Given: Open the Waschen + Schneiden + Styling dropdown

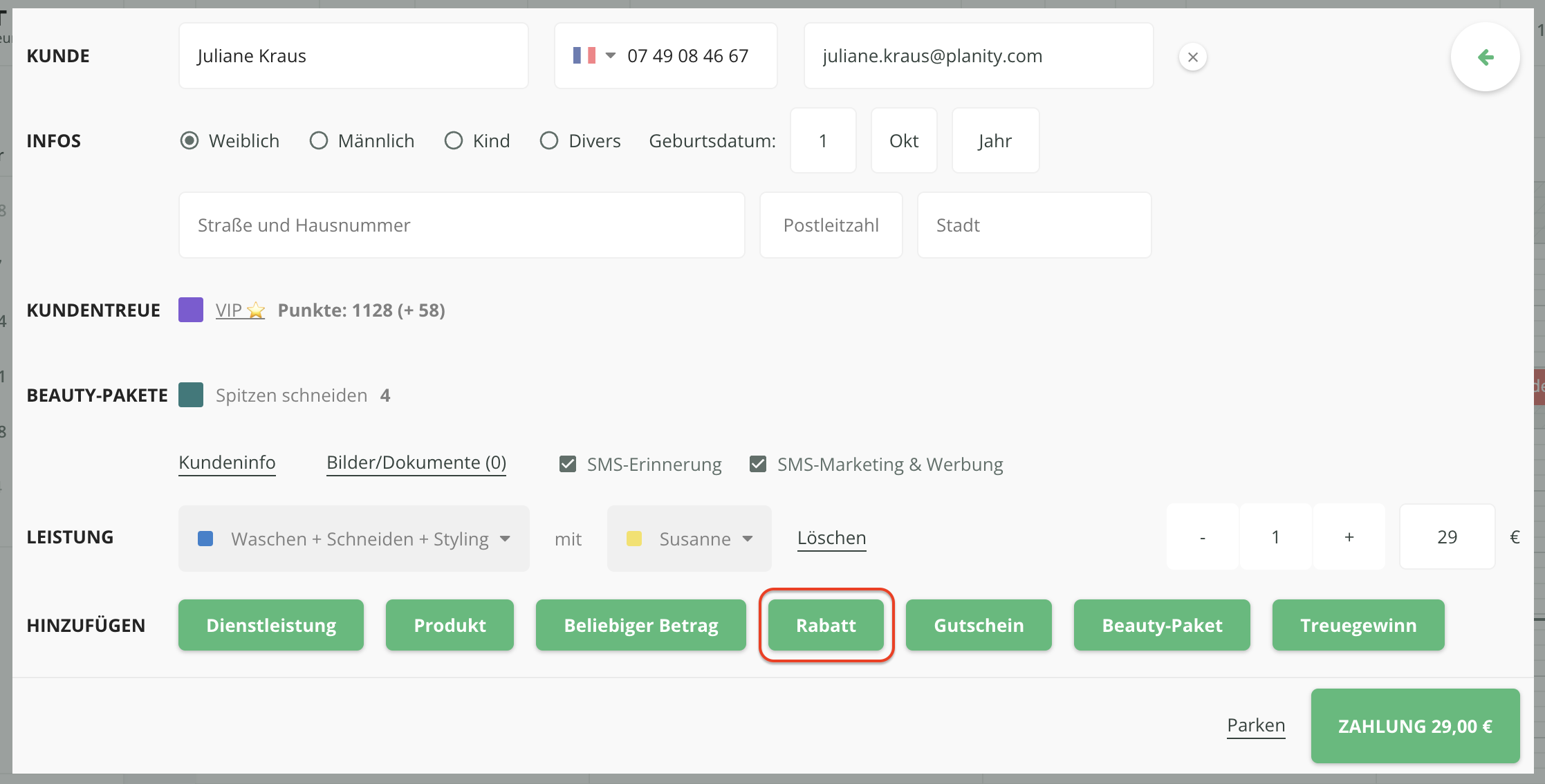Looking at the screenshot, I should pos(354,539).
